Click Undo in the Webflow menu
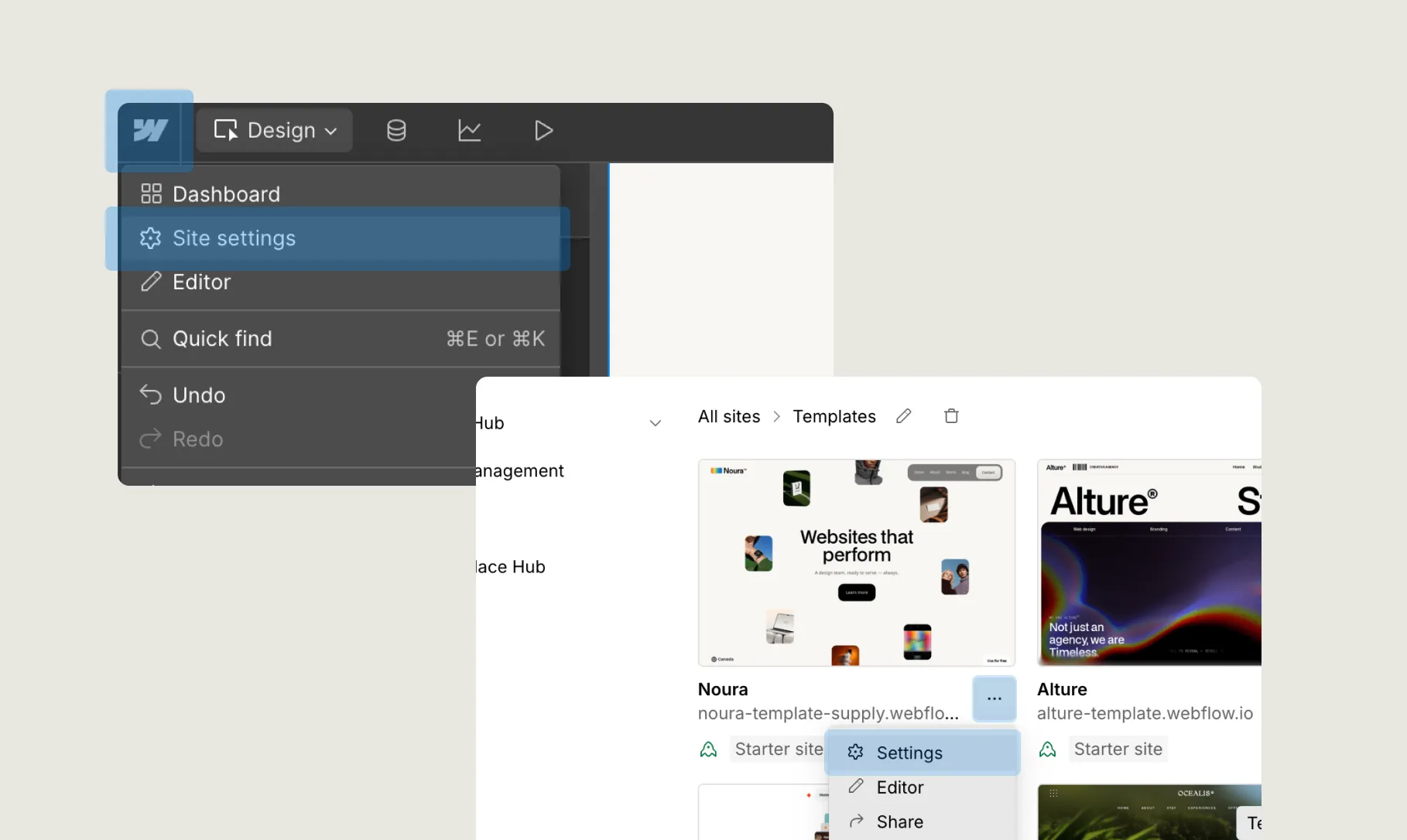This screenshot has width=1407, height=840. (197, 394)
